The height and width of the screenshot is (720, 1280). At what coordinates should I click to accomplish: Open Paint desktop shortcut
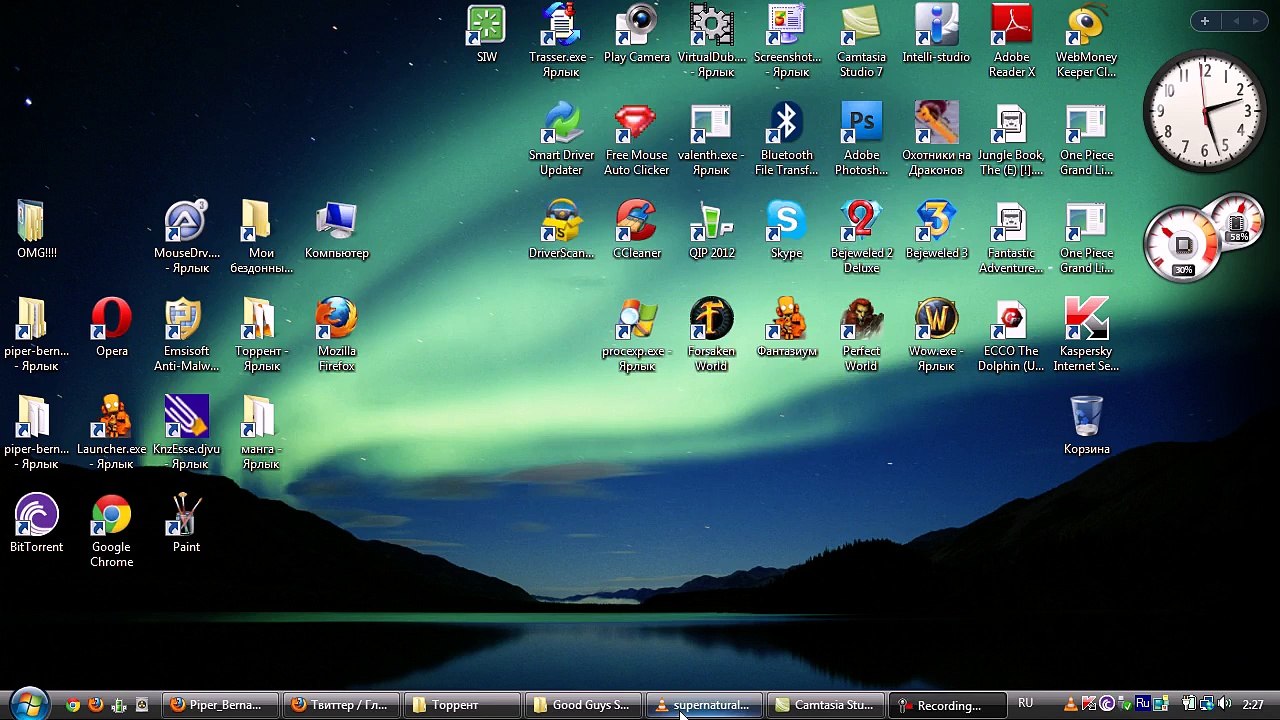point(186,524)
